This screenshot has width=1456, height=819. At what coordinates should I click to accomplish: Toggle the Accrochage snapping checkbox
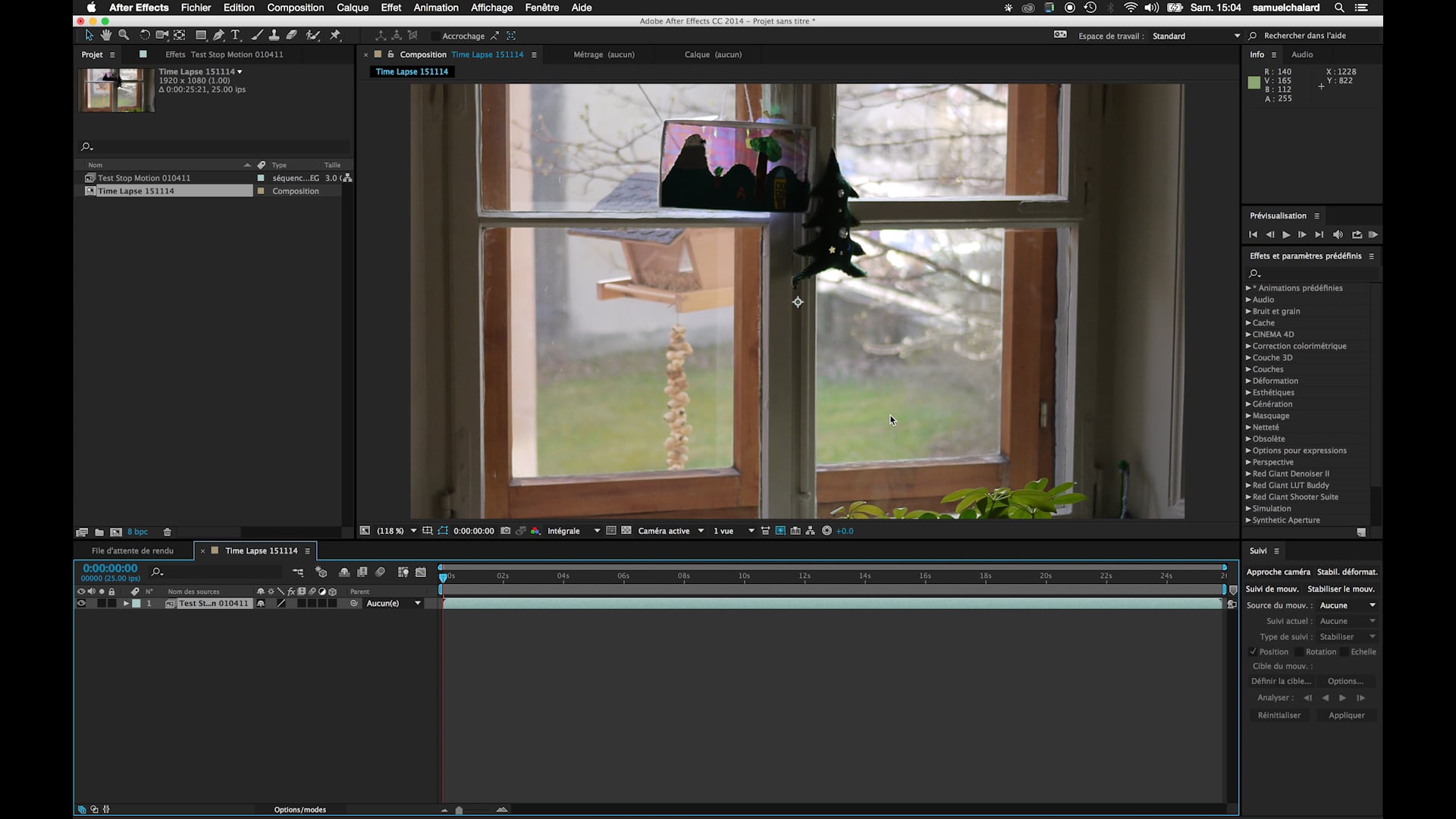tap(435, 36)
